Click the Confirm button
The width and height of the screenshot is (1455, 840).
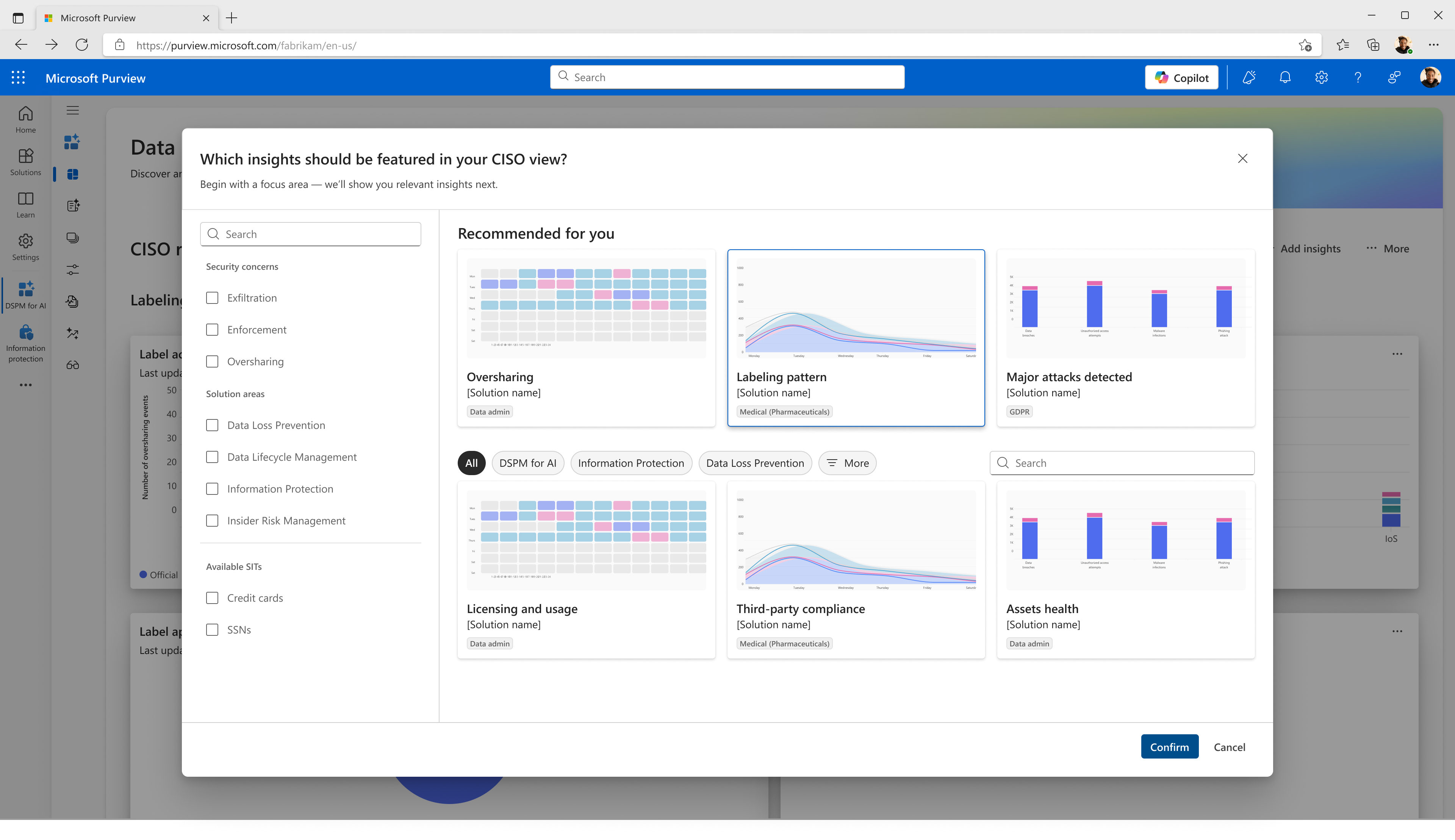(1169, 746)
